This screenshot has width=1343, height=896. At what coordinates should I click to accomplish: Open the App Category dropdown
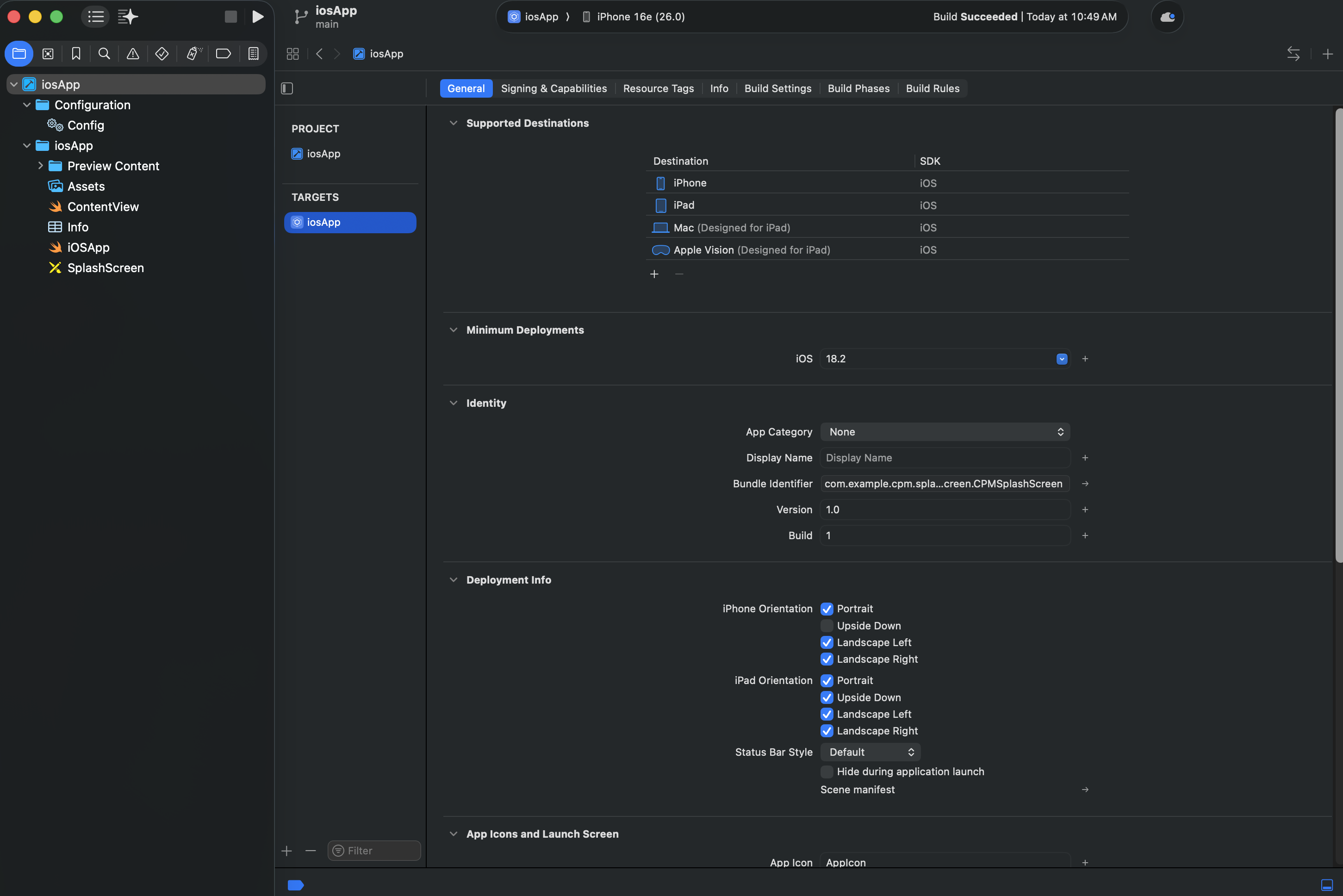pyautogui.click(x=944, y=432)
